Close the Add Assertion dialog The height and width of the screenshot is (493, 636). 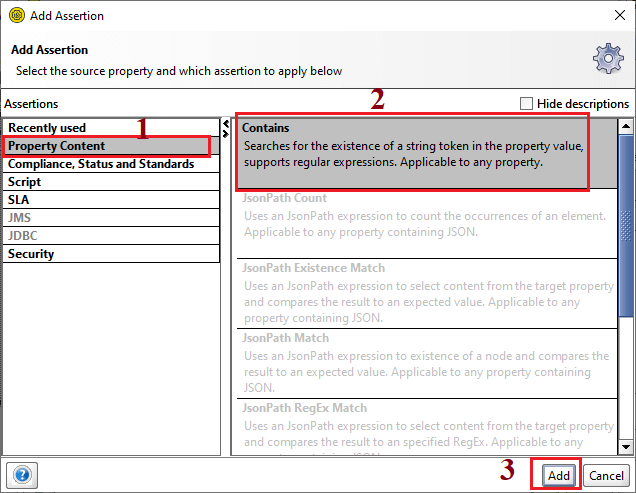tap(619, 15)
